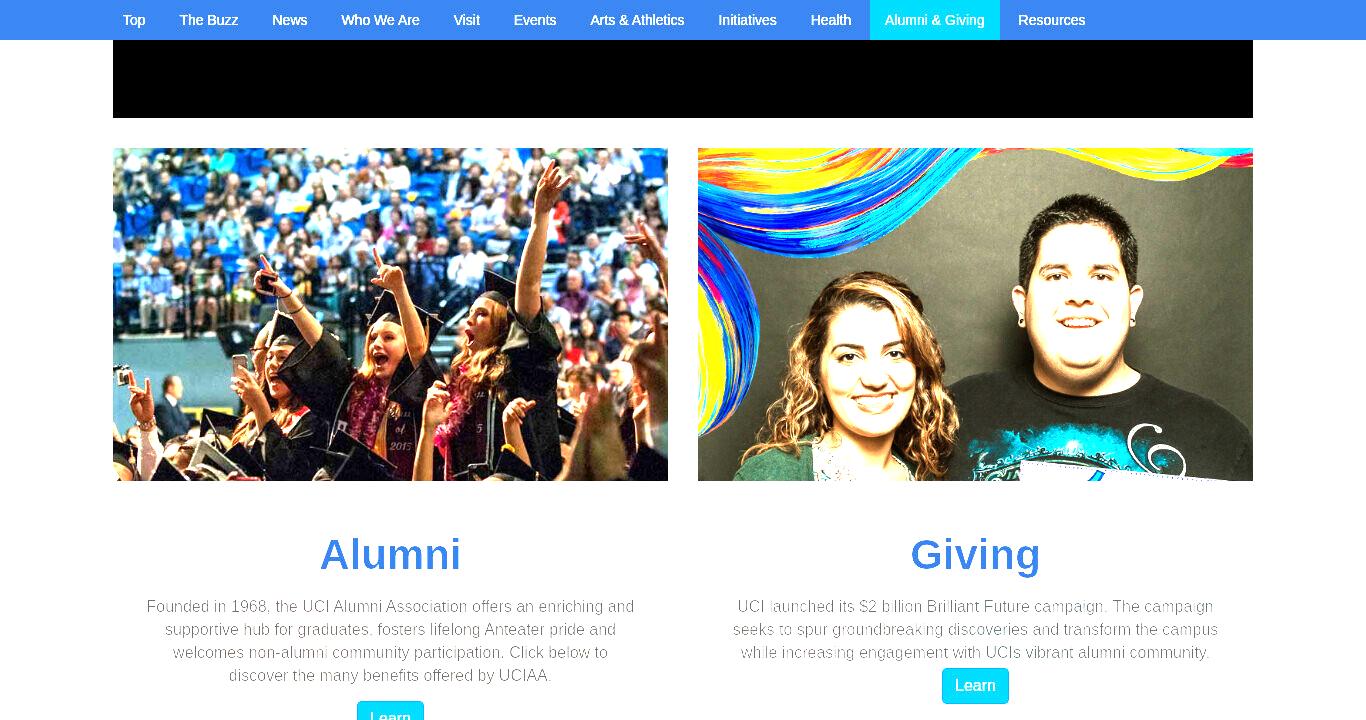
Task: Select the highlighted Alumni & Giving tab
Action: (x=935, y=20)
